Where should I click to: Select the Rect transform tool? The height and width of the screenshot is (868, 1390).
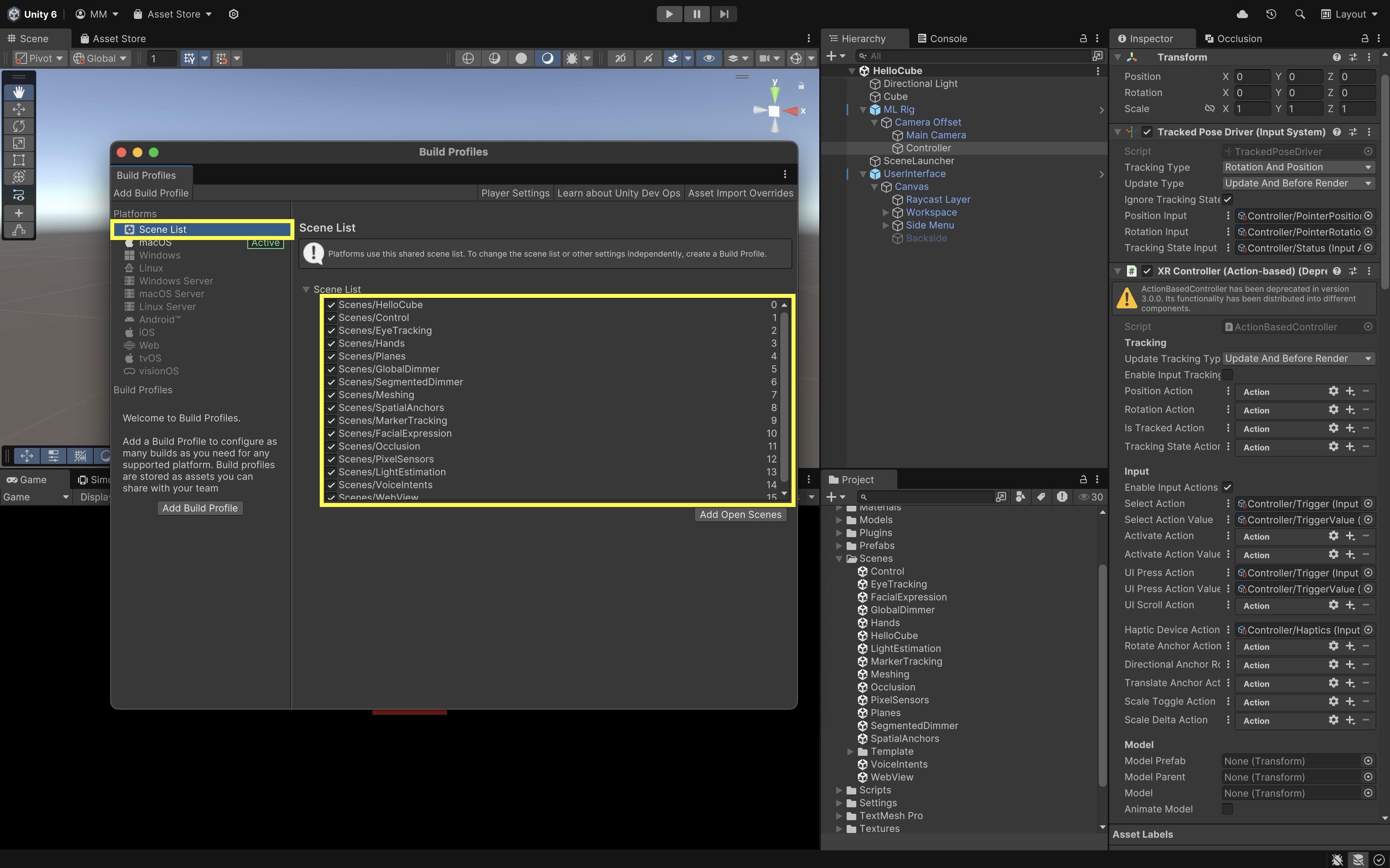(x=19, y=160)
